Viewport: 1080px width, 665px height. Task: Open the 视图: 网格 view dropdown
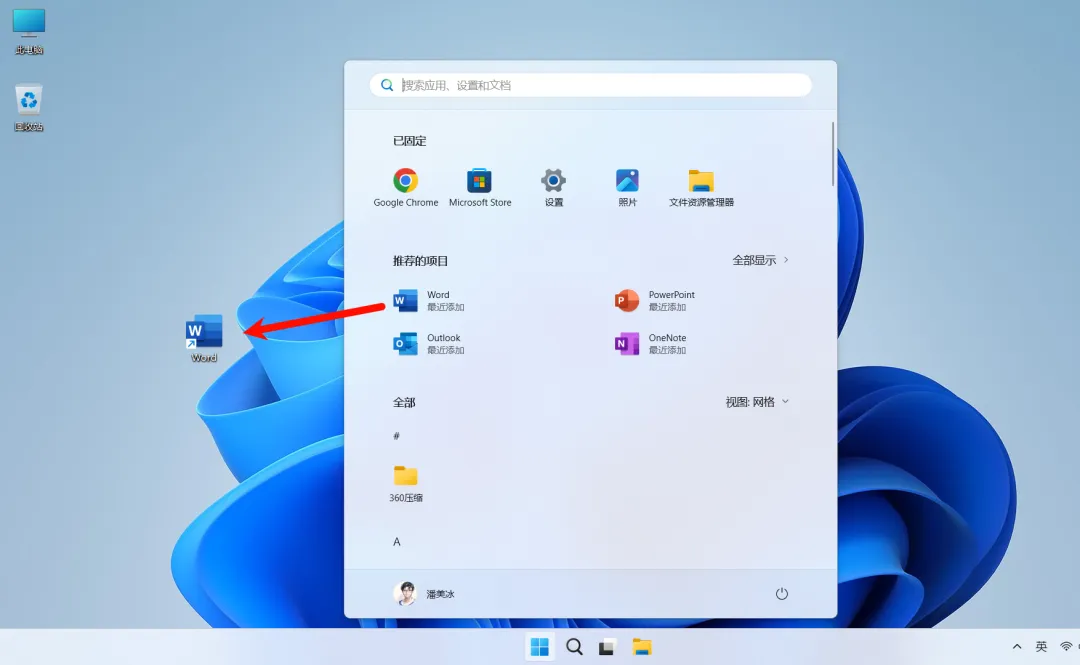[x=757, y=402]
